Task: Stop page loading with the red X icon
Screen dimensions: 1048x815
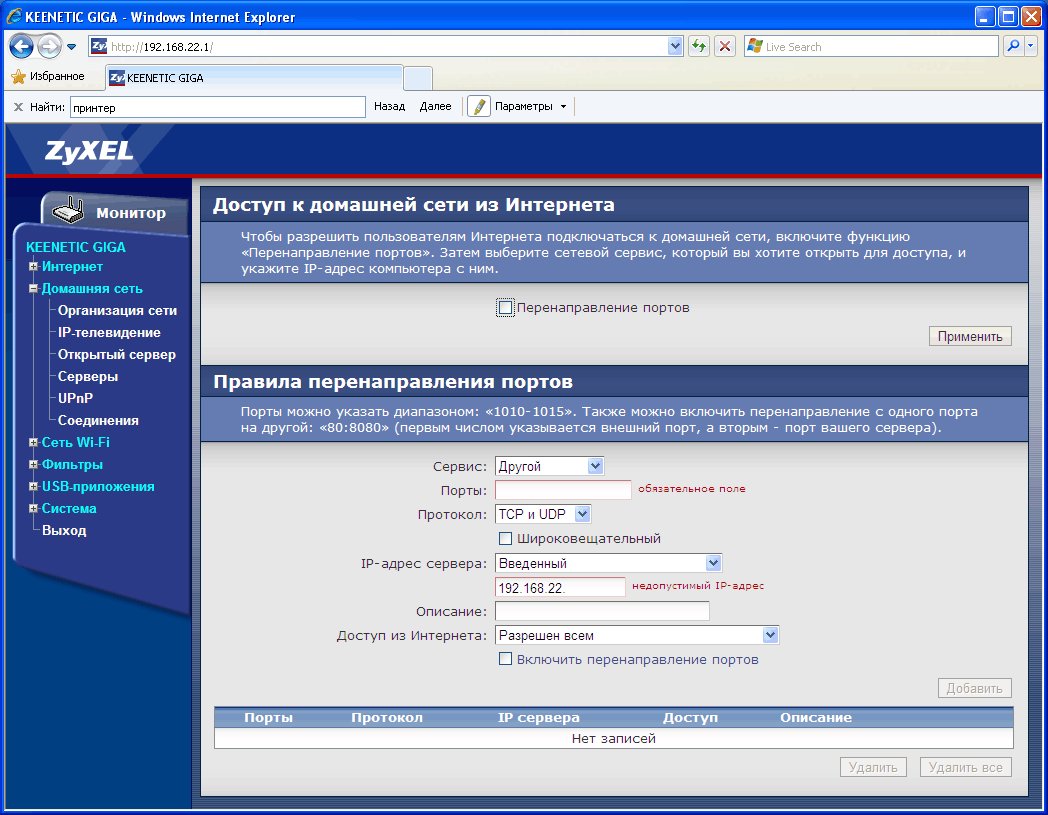Action: click(x=725, y=46)
